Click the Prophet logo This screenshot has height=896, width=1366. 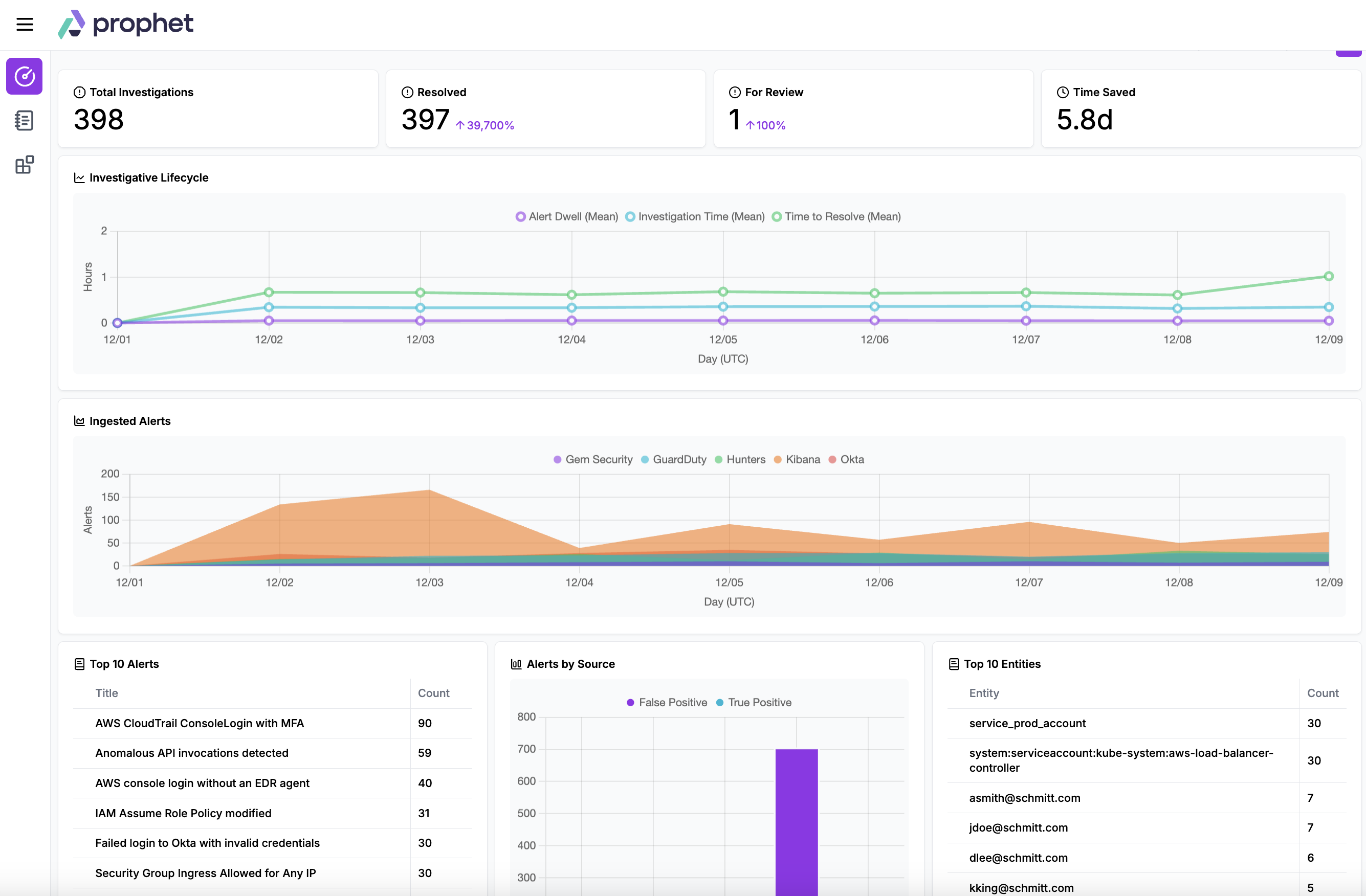(126, 24)
